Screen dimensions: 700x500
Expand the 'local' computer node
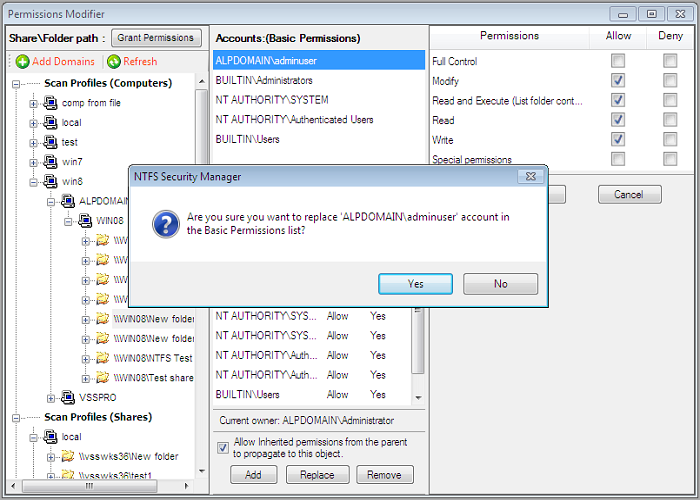(34, 123)
